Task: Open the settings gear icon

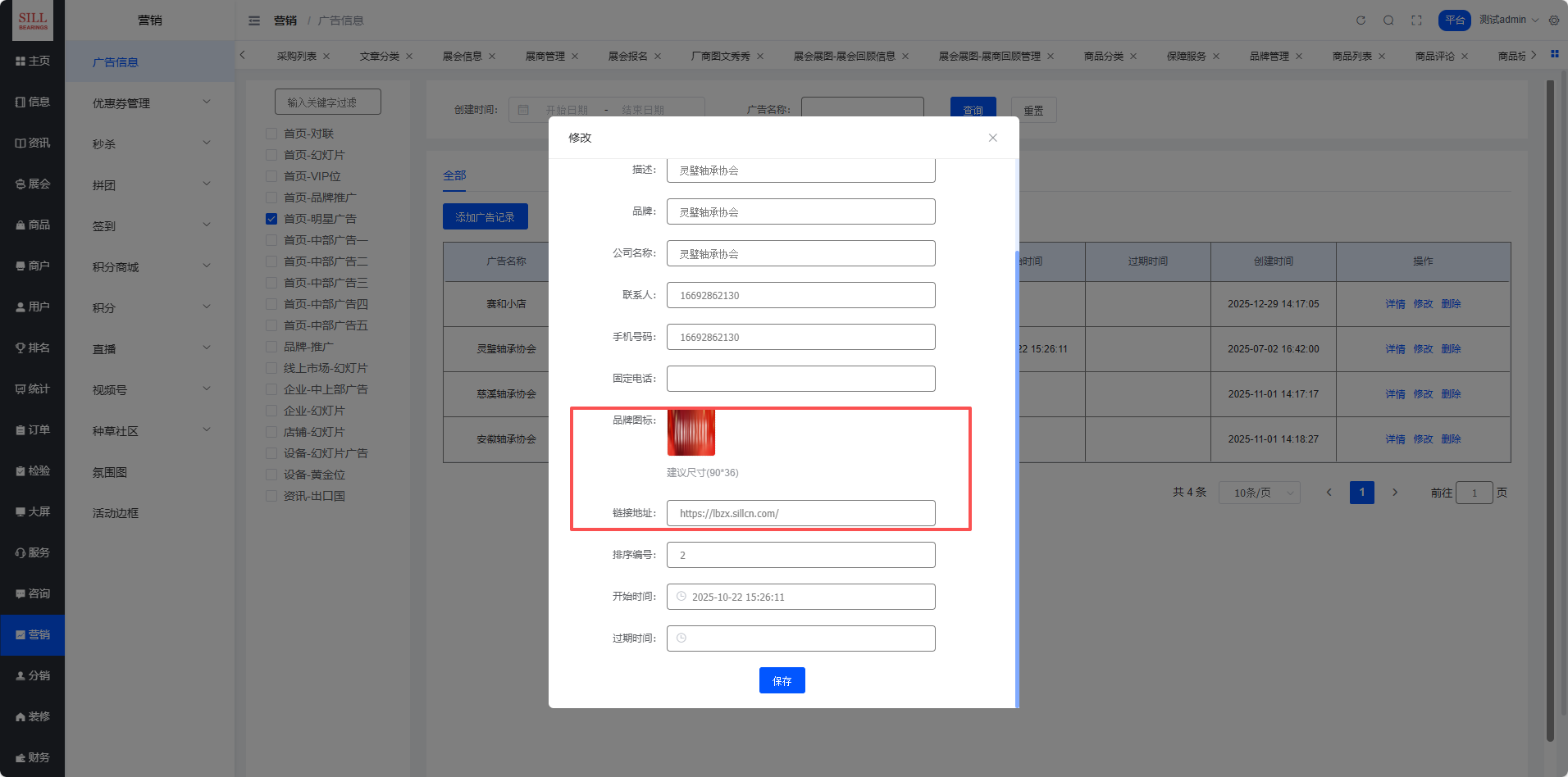Action: pyautogui.click(x=1554, y=20)
